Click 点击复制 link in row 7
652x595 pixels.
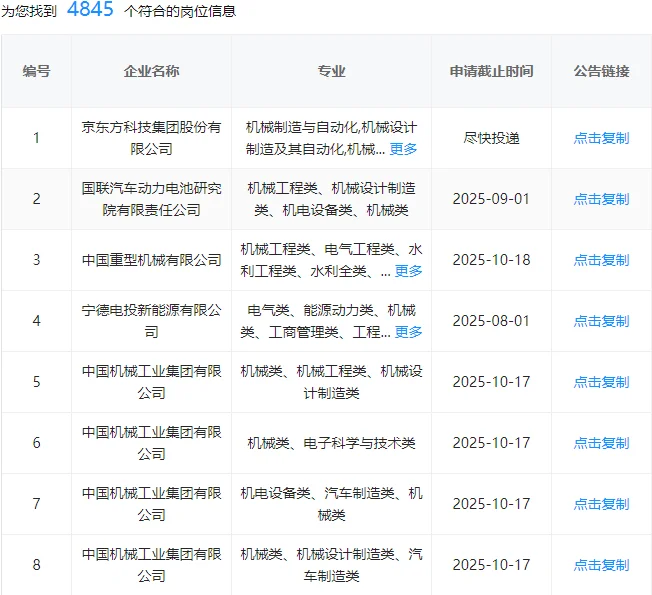pyautogui.click(x=601, y=504)
